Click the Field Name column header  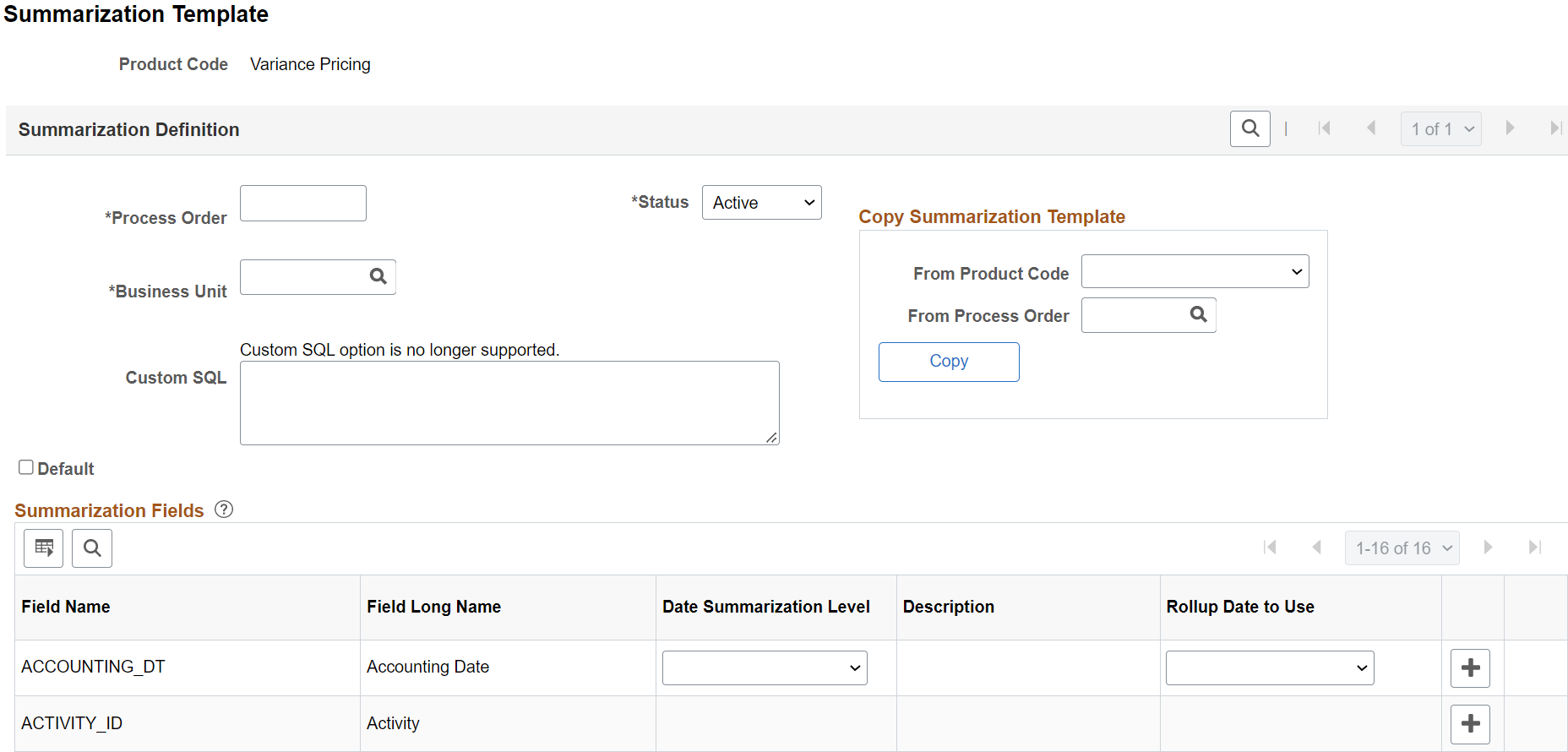[x=66, y=607]
